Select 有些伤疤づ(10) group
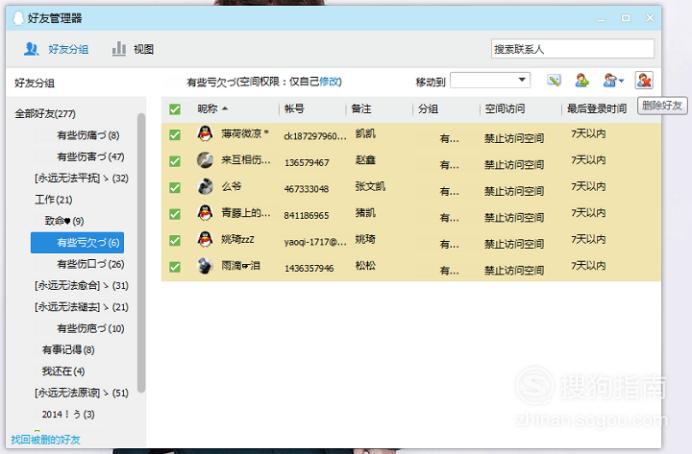Viewport: 692px width, 454px height. (90, 329)
